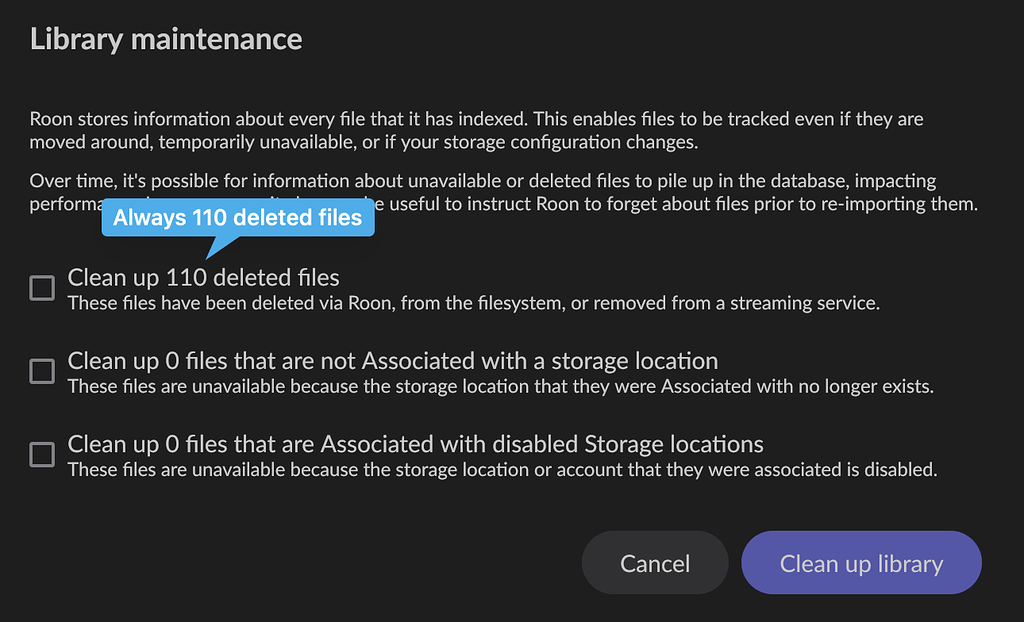This screenshot has width=1024, height=622.
Task: Click the "Clean up library" button
Action: click(861, 563)
